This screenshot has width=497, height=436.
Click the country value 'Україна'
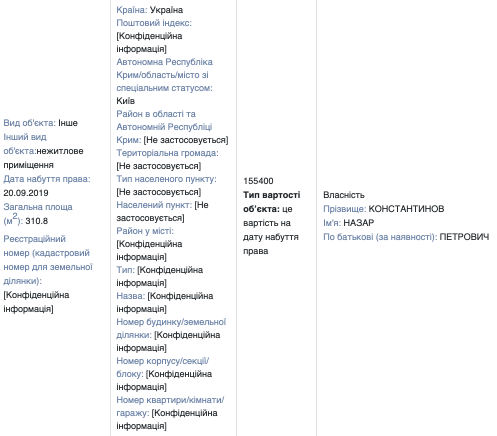166,10
